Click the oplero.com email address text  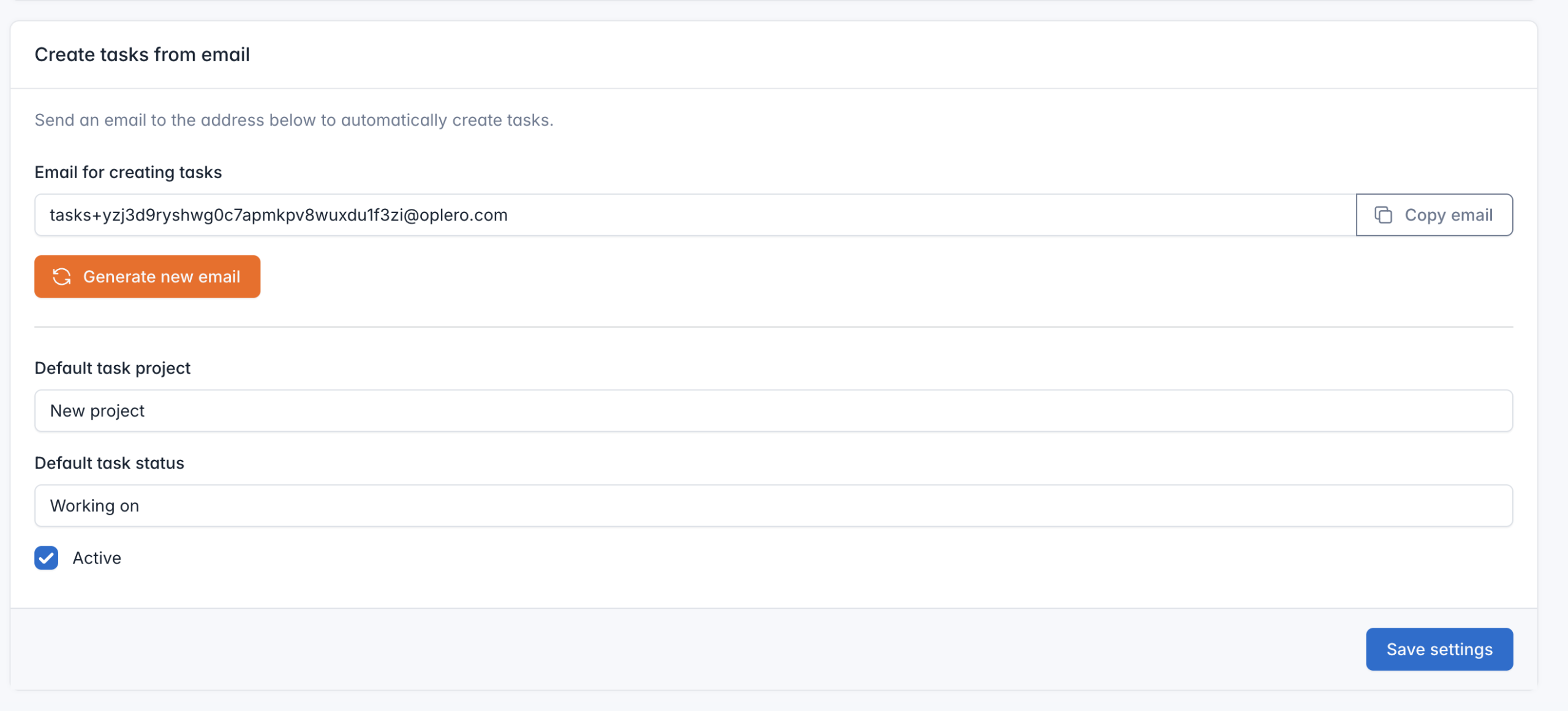point(278,215)
